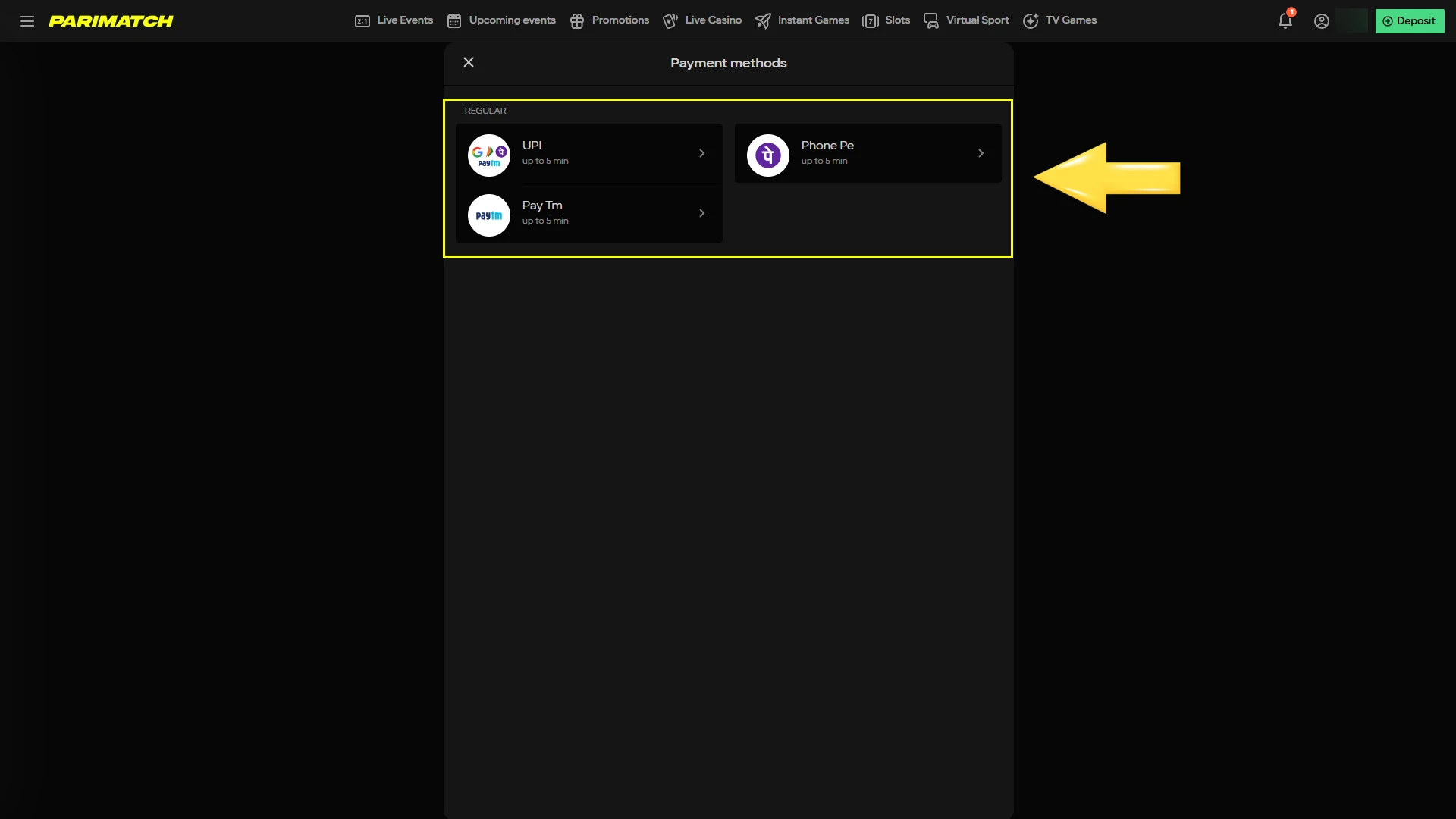Screen dimensions: 1456x819
Task: Open the account profile icon
Action: point(1321,20)
